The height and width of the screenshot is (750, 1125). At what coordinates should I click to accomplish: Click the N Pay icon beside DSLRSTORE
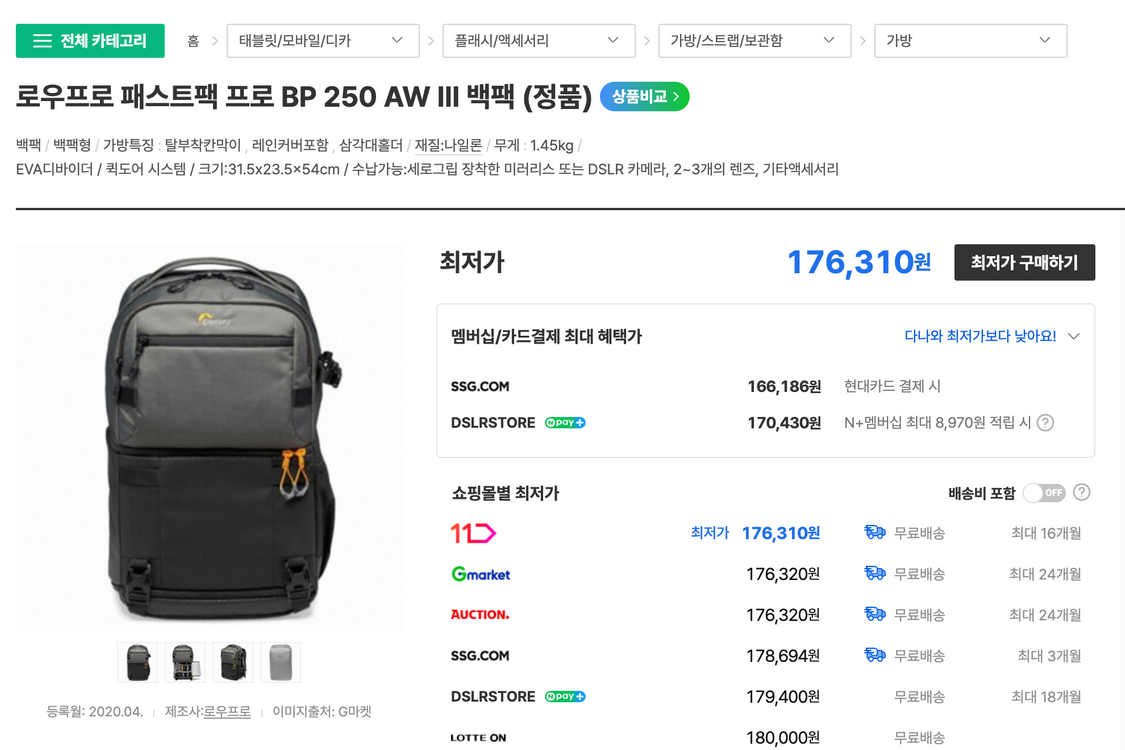pos(563,697)
